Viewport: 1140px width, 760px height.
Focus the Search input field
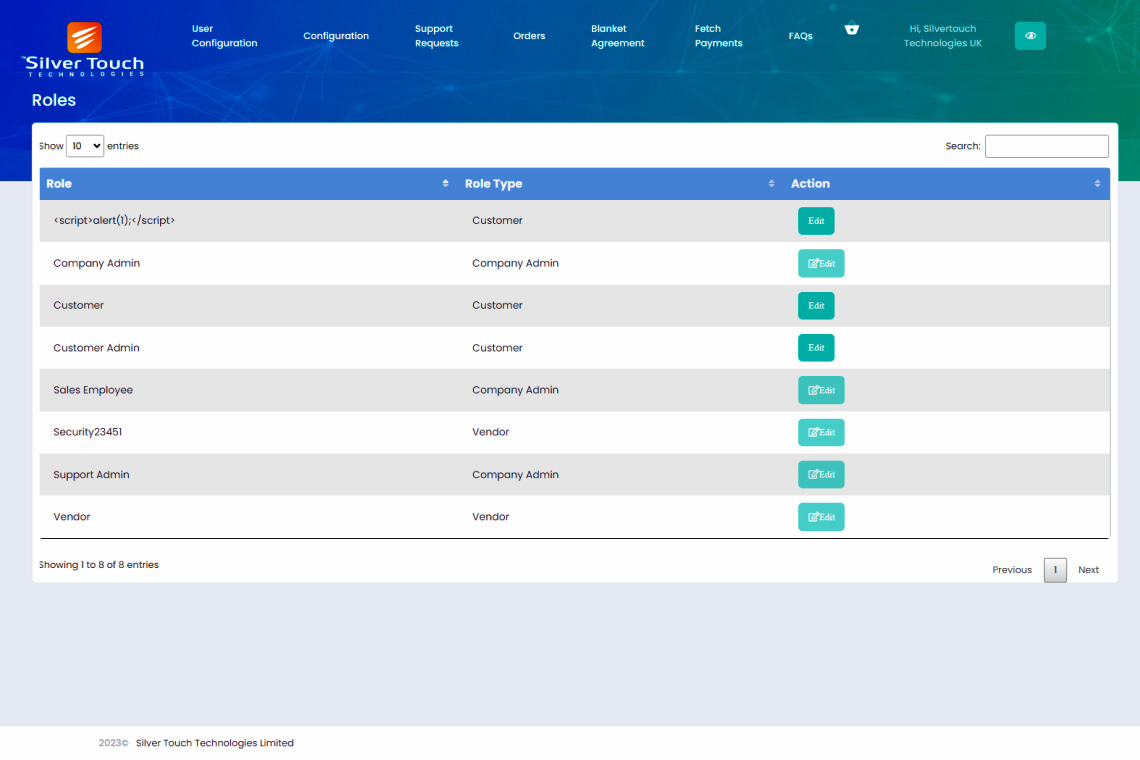tap(1046, 146)
